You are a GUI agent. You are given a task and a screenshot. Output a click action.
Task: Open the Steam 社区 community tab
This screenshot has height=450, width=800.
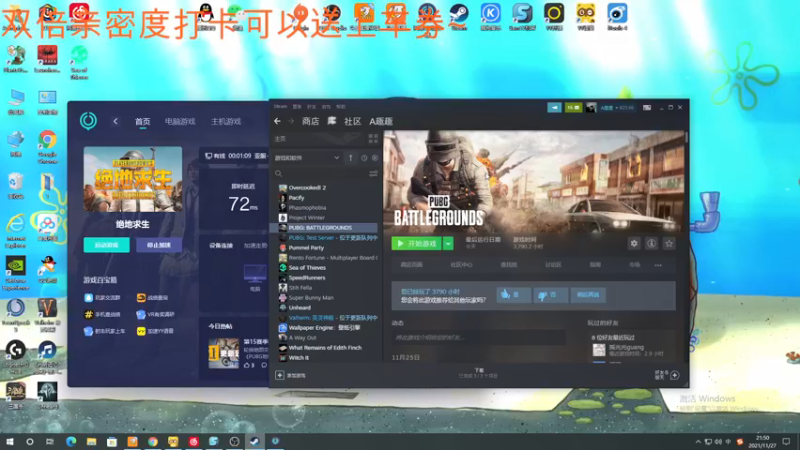[353, 121]
